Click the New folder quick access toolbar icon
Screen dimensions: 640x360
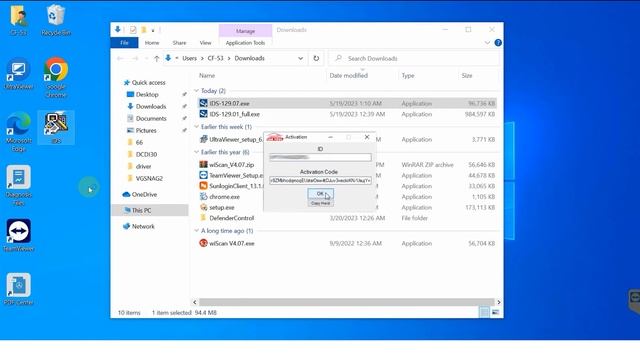coord(144,30)
